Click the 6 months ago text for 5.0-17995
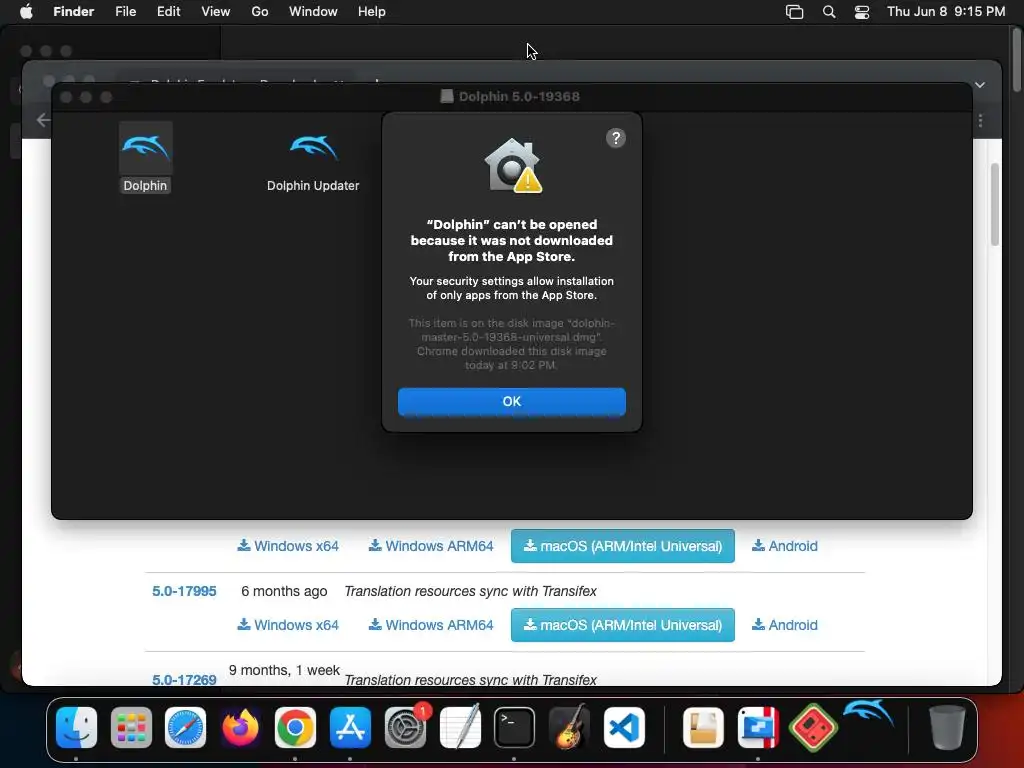 click(284, 591)
